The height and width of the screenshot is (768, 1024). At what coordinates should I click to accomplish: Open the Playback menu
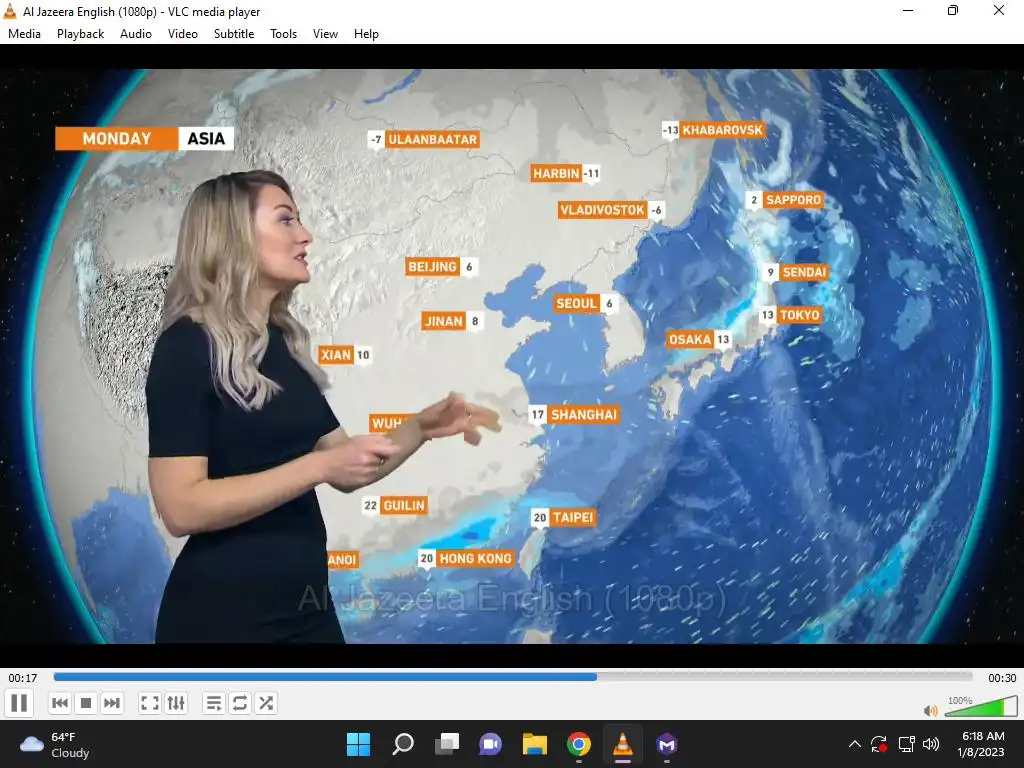pyautogui.click(x=80, y=34)
